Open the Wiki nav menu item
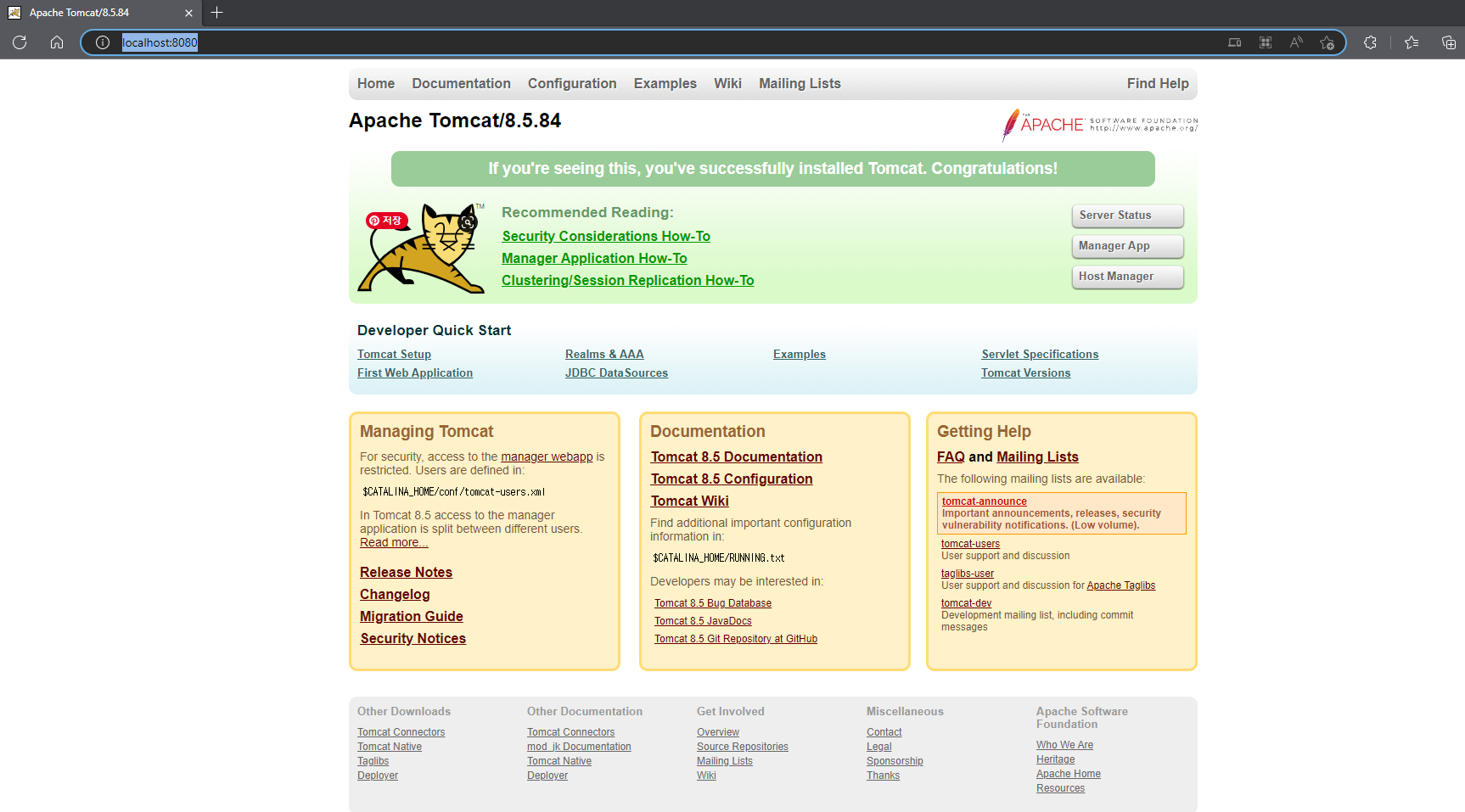Image resolution: width=1465 pixels, height=812 pixels. coord(727,83)
